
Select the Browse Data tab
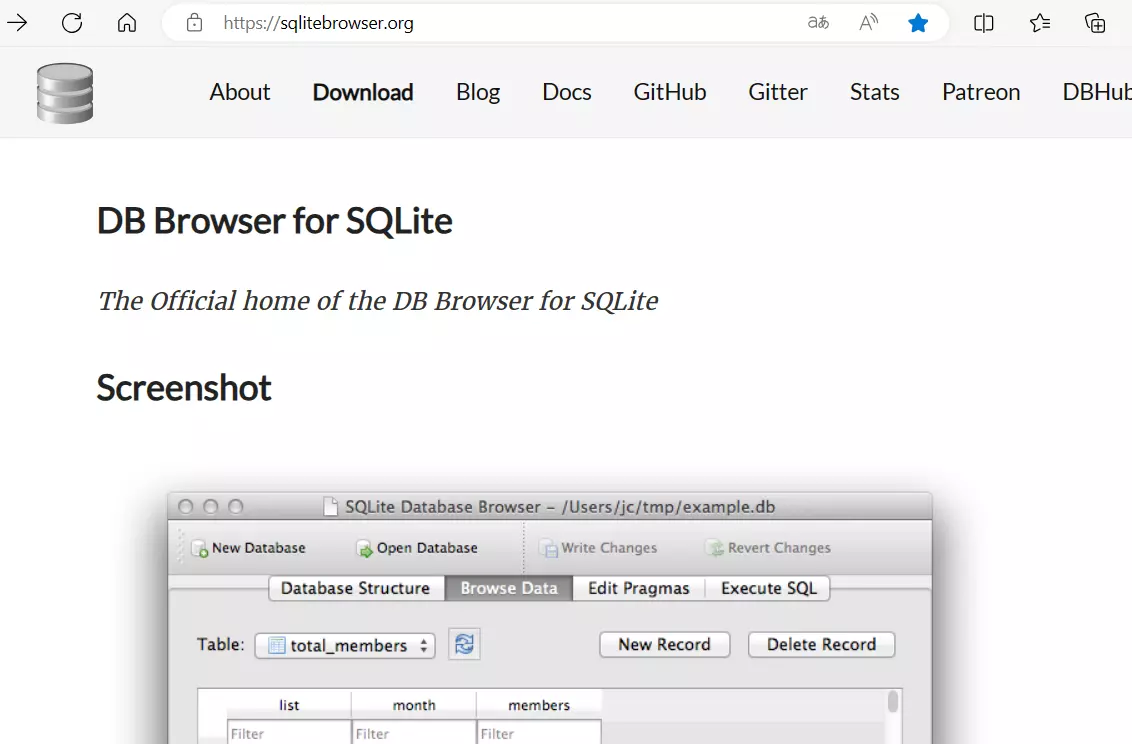click(x=509, y=588)
